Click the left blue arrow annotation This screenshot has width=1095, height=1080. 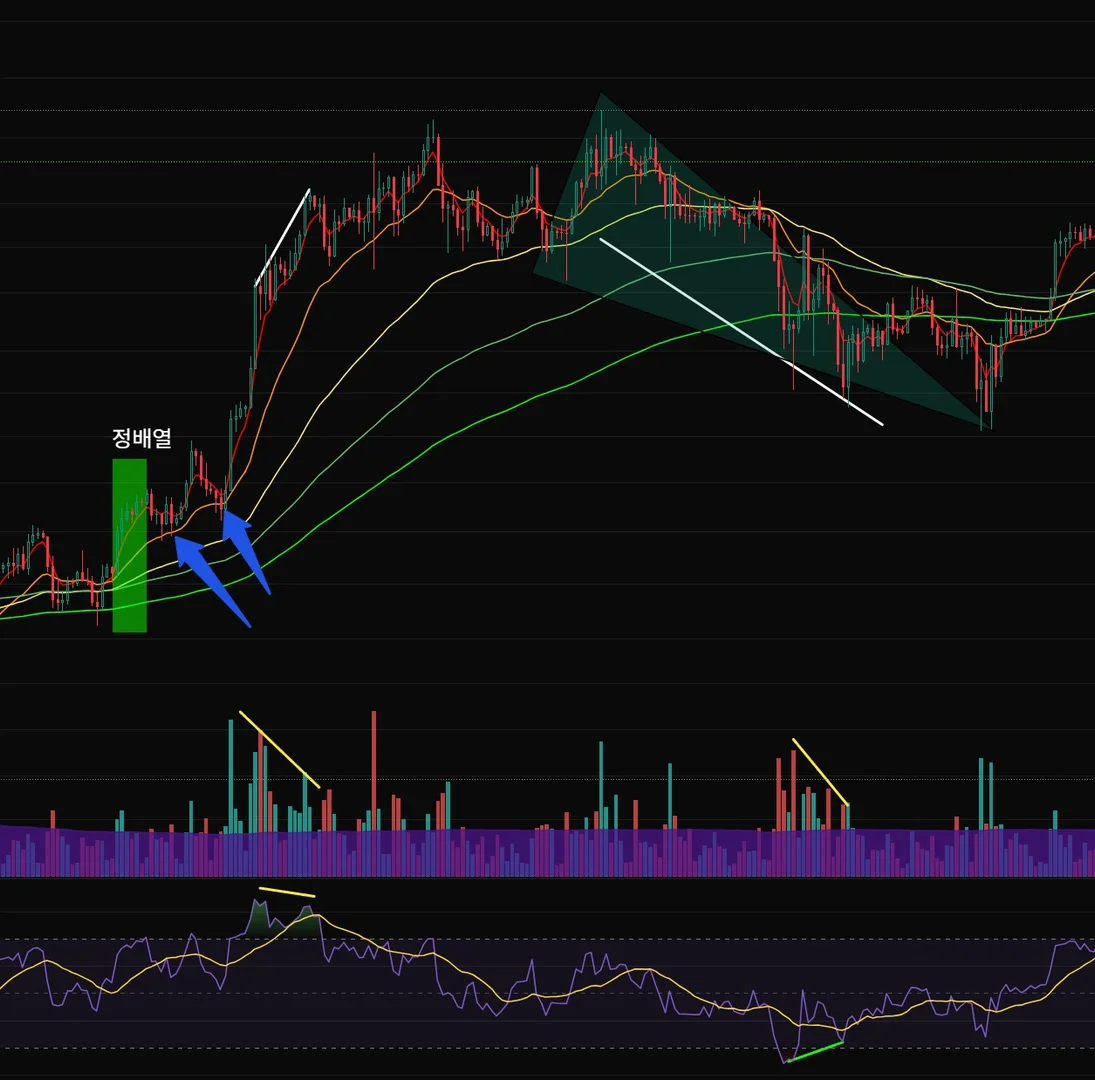click(210, 579)
